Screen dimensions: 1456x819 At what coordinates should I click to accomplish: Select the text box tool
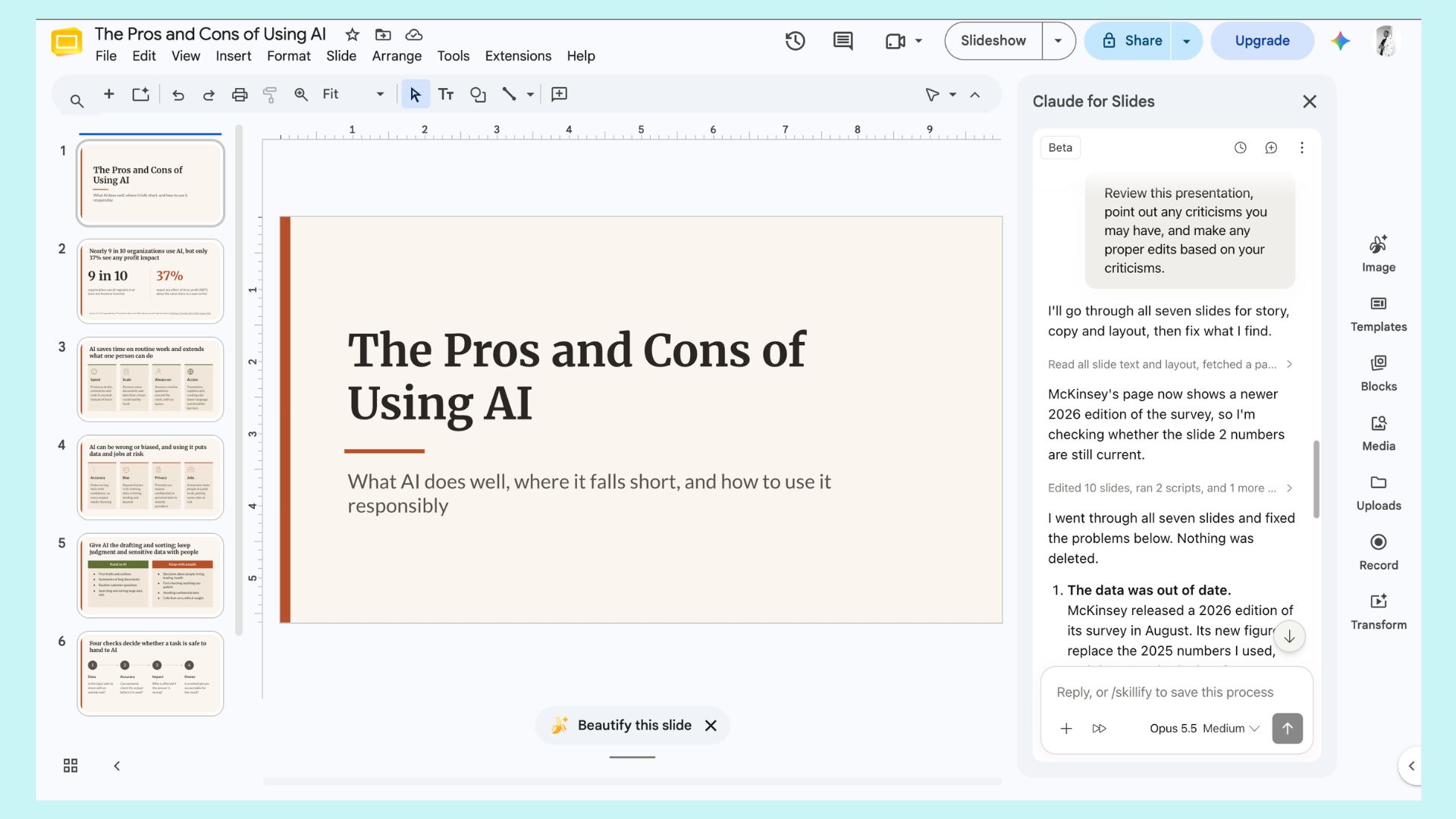(x=446, y=95)
